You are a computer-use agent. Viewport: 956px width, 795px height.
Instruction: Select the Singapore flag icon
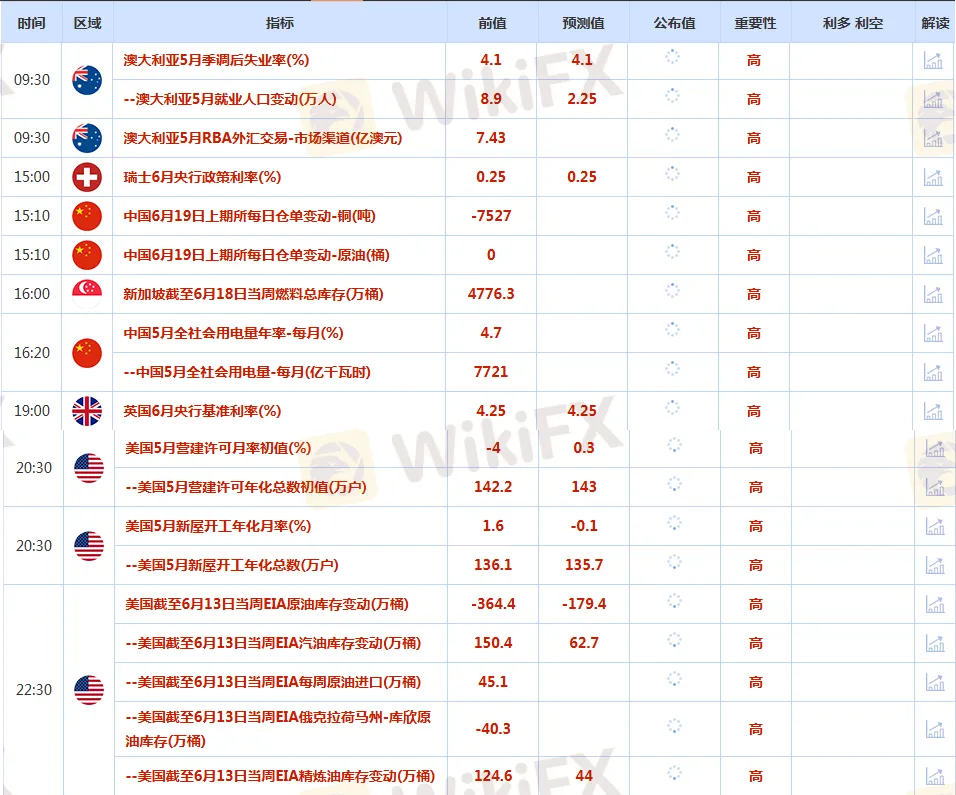[x=88, y=290]
